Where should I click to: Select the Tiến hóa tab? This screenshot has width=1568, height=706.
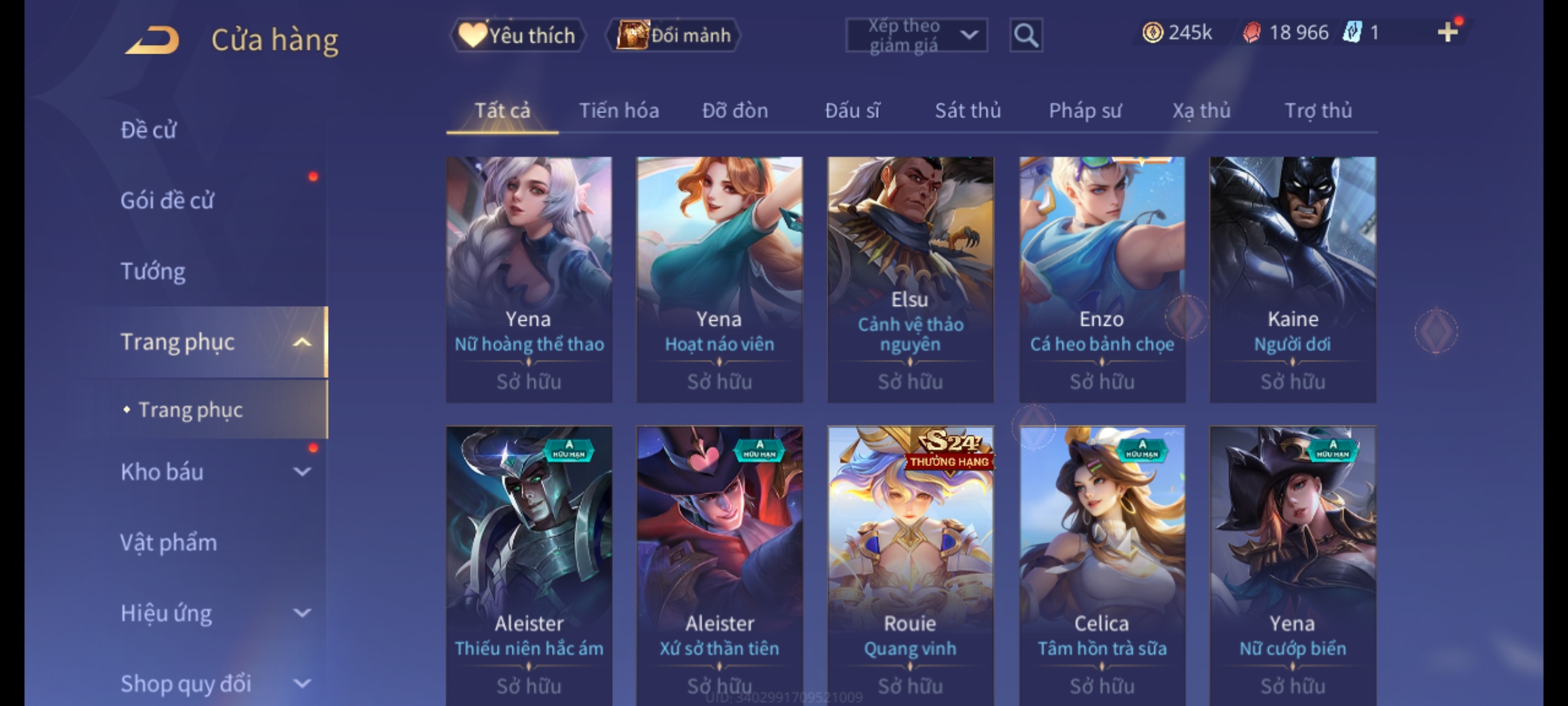click(619, 110)
